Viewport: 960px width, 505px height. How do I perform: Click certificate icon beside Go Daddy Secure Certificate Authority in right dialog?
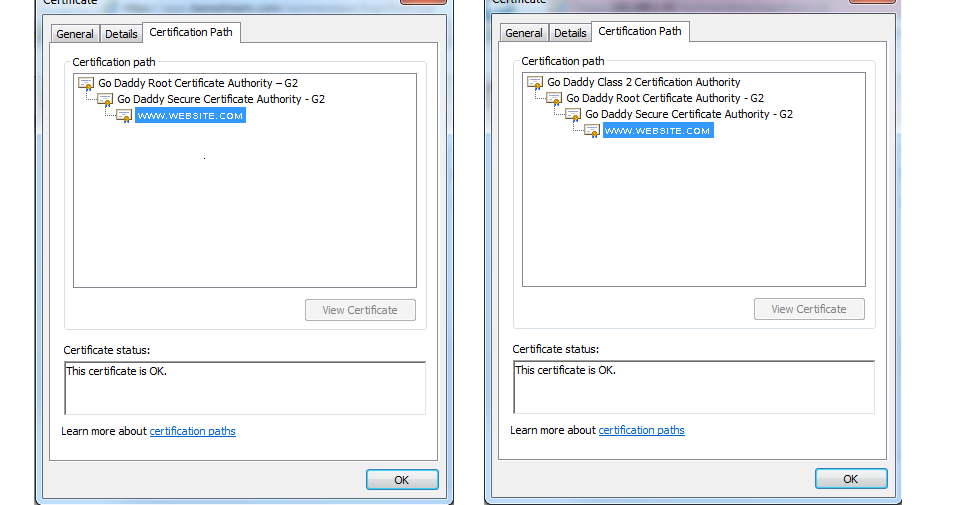(573, 114)
